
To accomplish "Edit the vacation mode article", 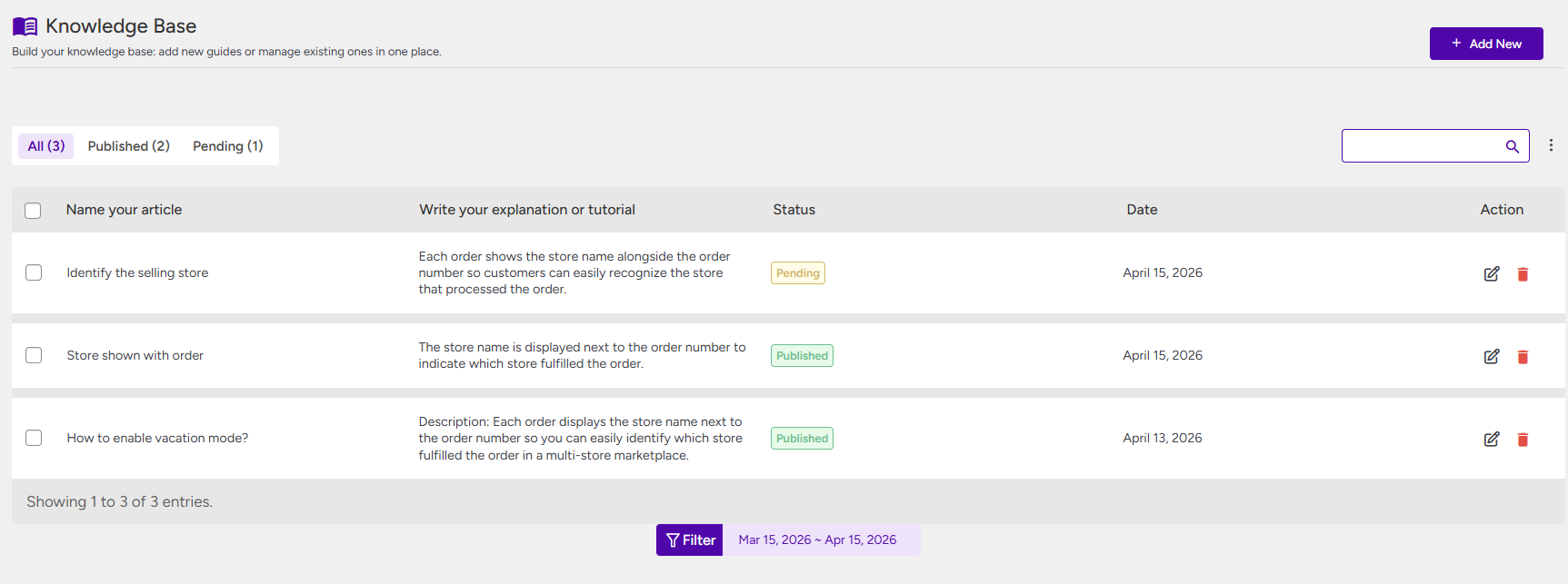I will [1492, 439].
